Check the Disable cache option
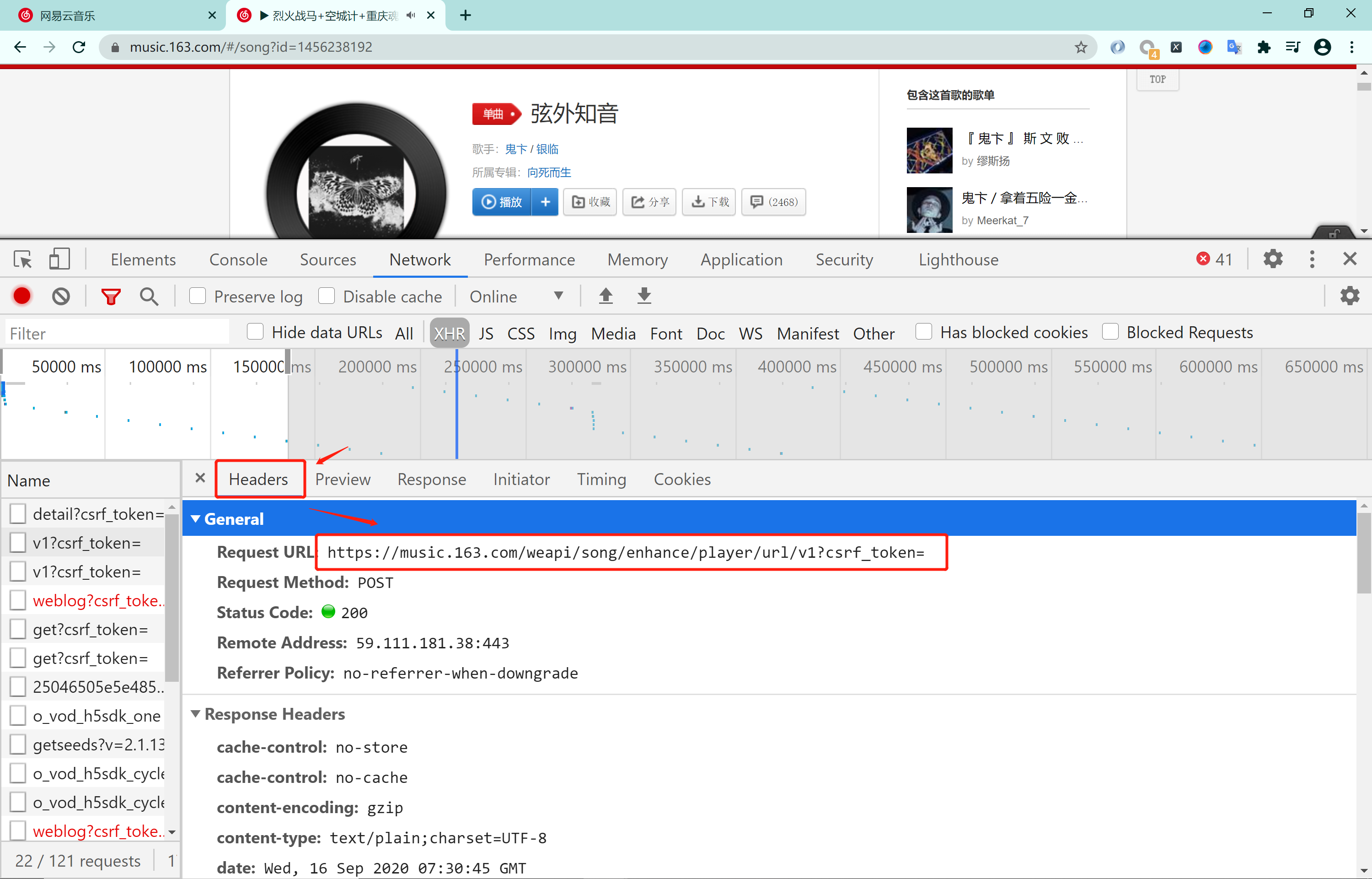The image size is (1372, 879). (327, 296)
